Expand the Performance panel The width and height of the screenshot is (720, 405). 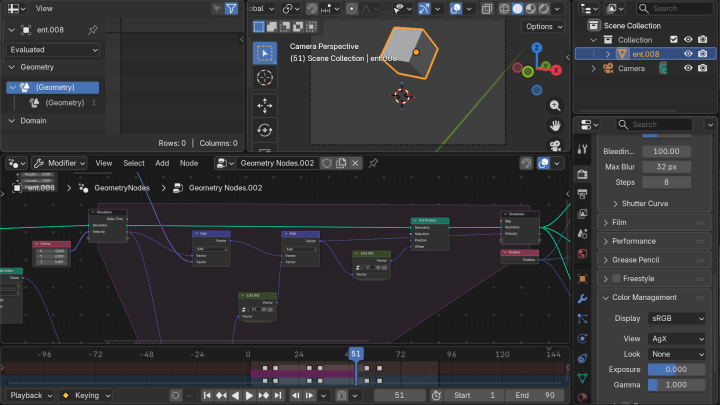tap(634, 241)
